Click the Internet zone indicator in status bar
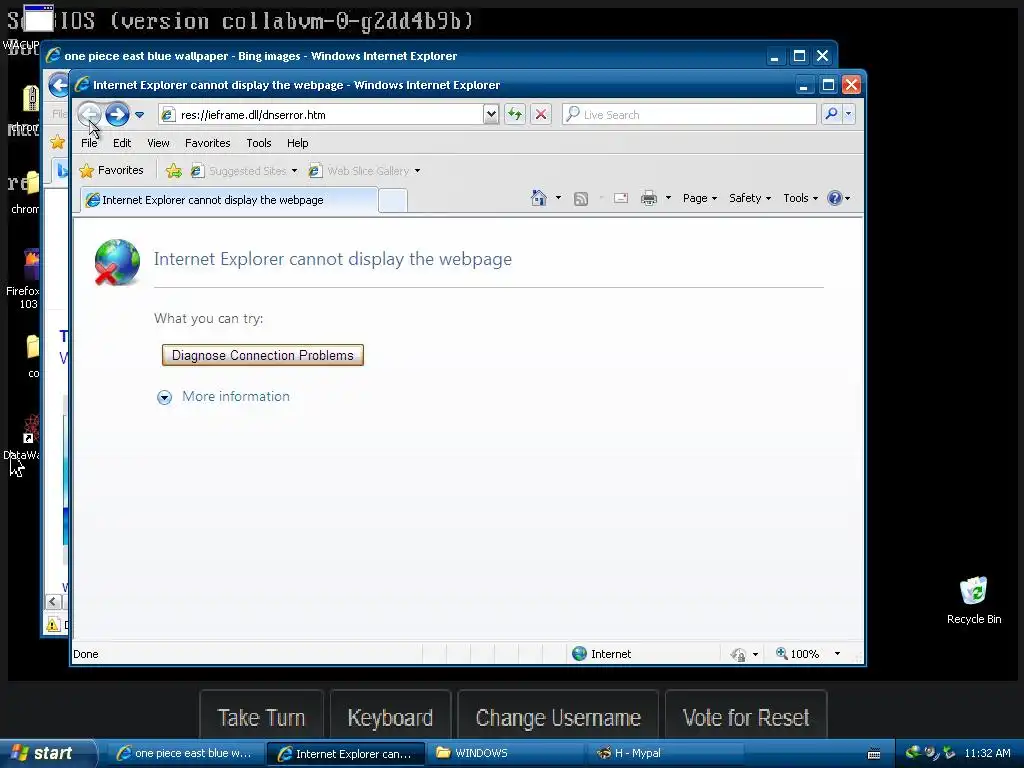Screen dimensions: 1024x768 (x=601, y=654)
